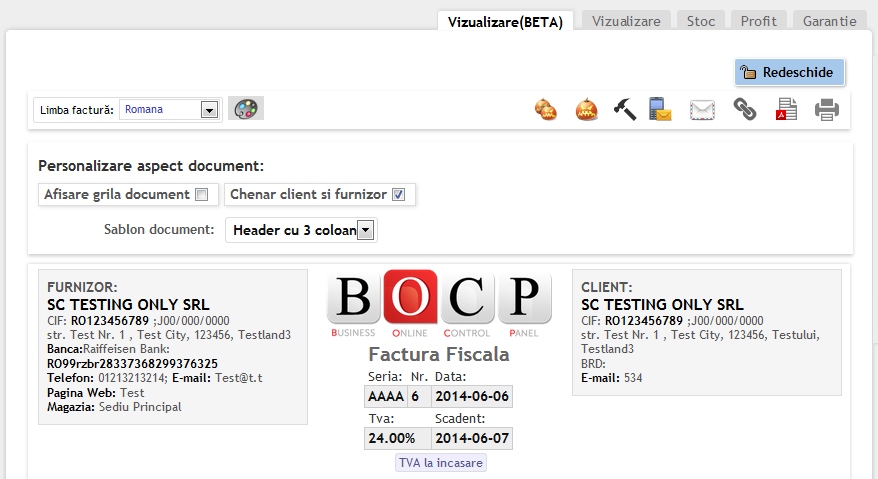878x479 pixels.
Task: Export invoice as PDF icon
Action: point(786,109)
